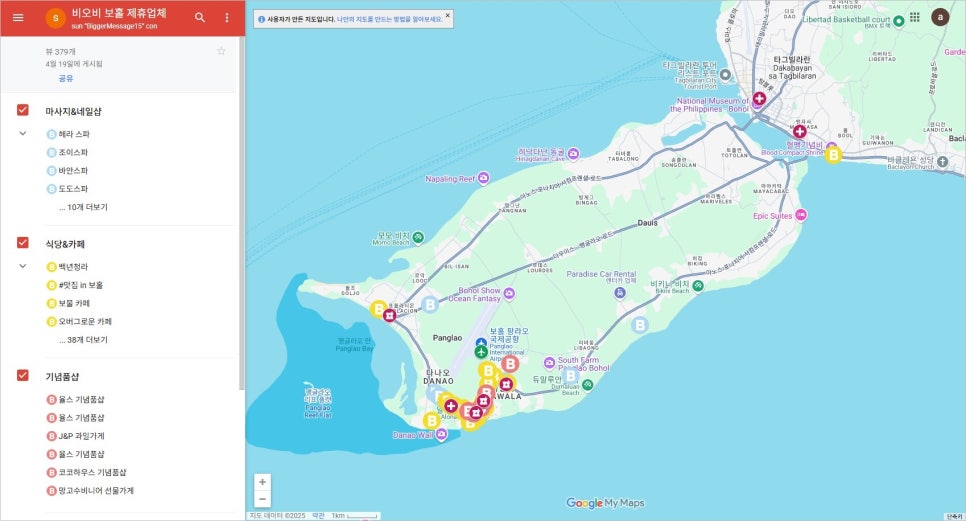This screenshot has height=521, width=966.
Task: Click the 약관 terms link at bottom
Action: [318, 516]
